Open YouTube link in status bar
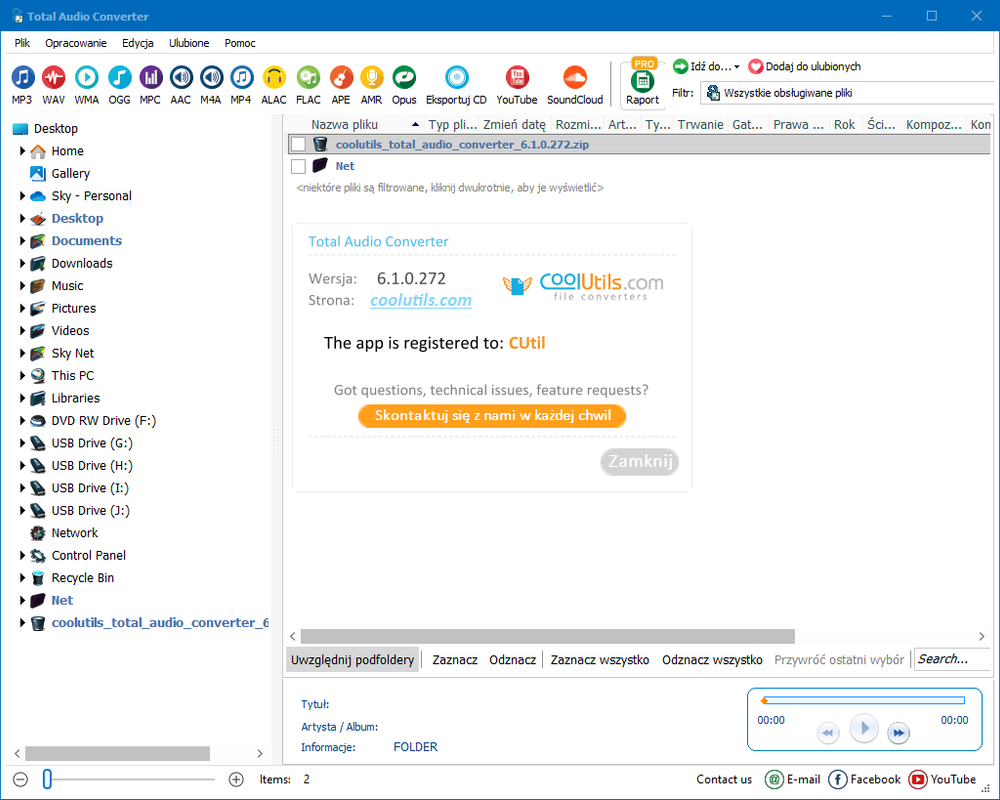The image size is (1000, 800). 942,779
